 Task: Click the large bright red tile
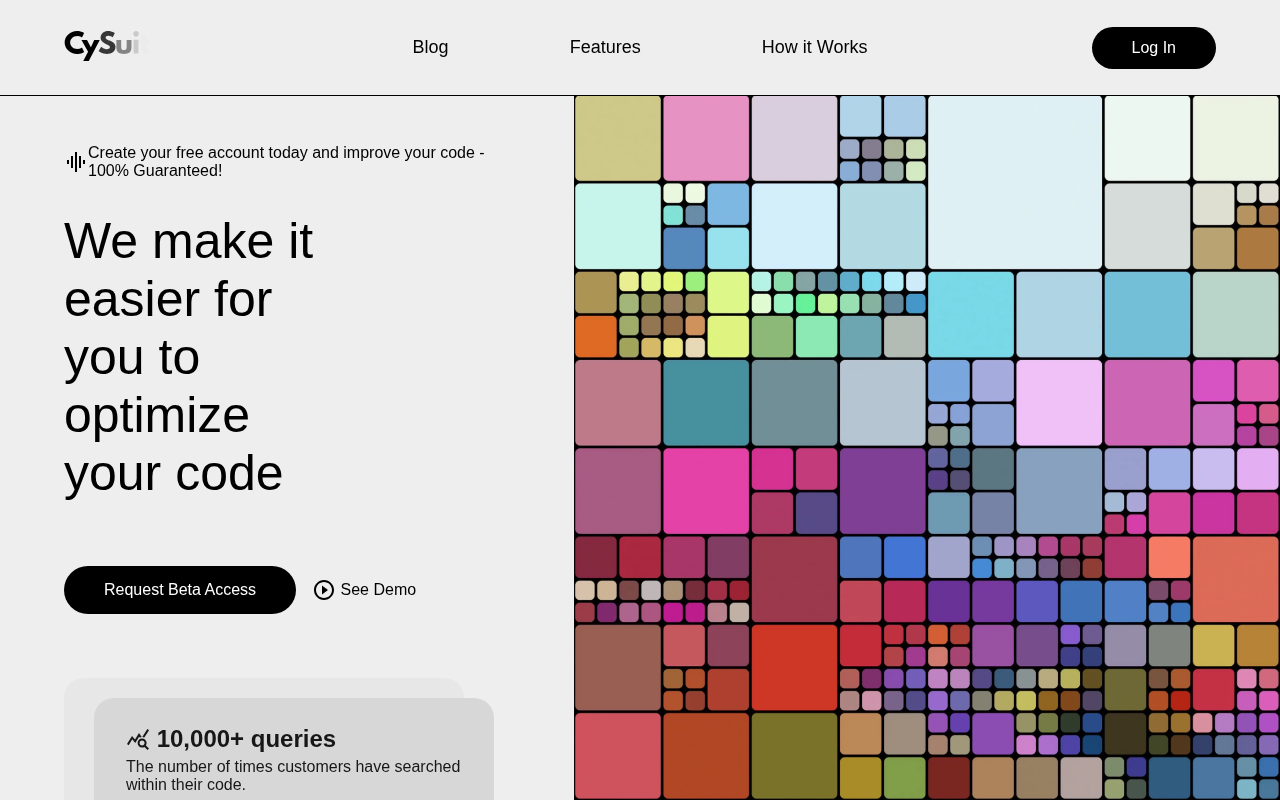coord(794,668)
